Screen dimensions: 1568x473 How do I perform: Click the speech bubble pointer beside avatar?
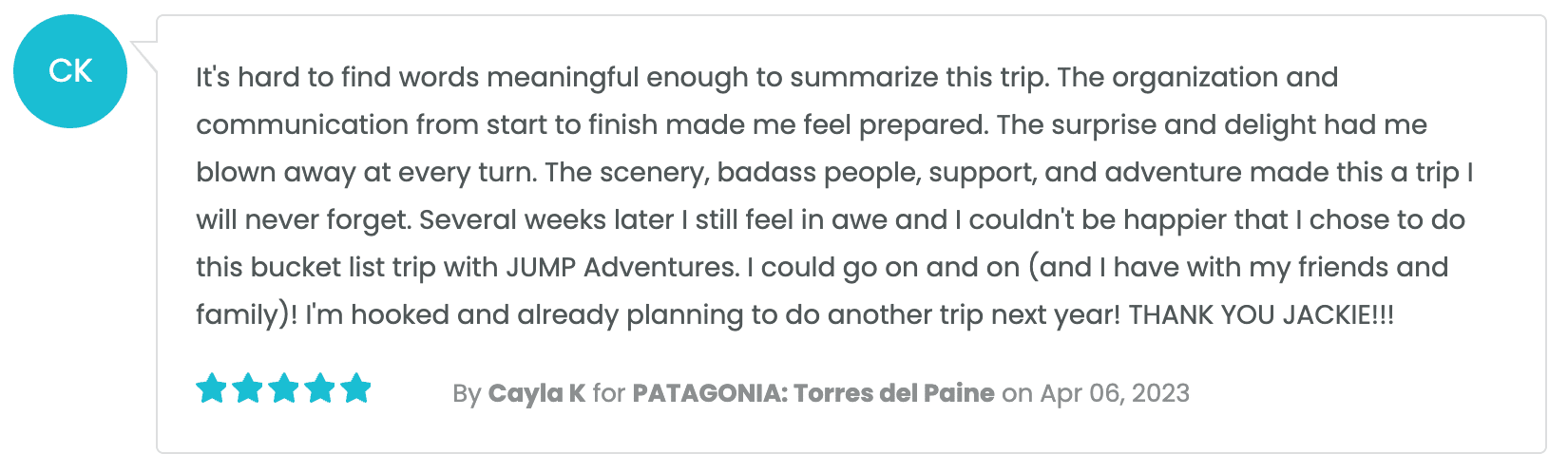click(144, 56)
